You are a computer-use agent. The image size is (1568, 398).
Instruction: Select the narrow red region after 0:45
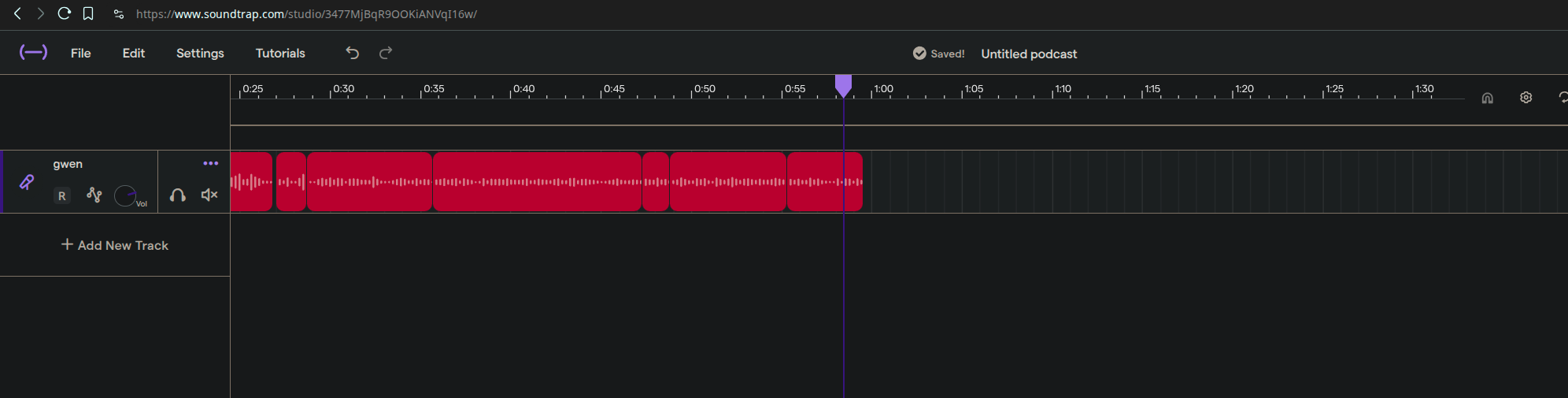tap(656, 182)
